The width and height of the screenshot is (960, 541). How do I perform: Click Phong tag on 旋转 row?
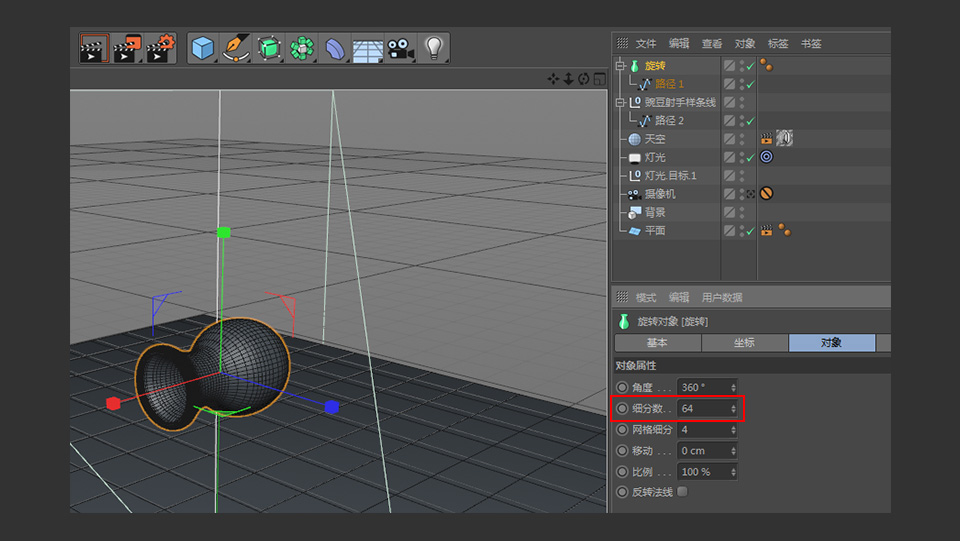pos(766,65)
